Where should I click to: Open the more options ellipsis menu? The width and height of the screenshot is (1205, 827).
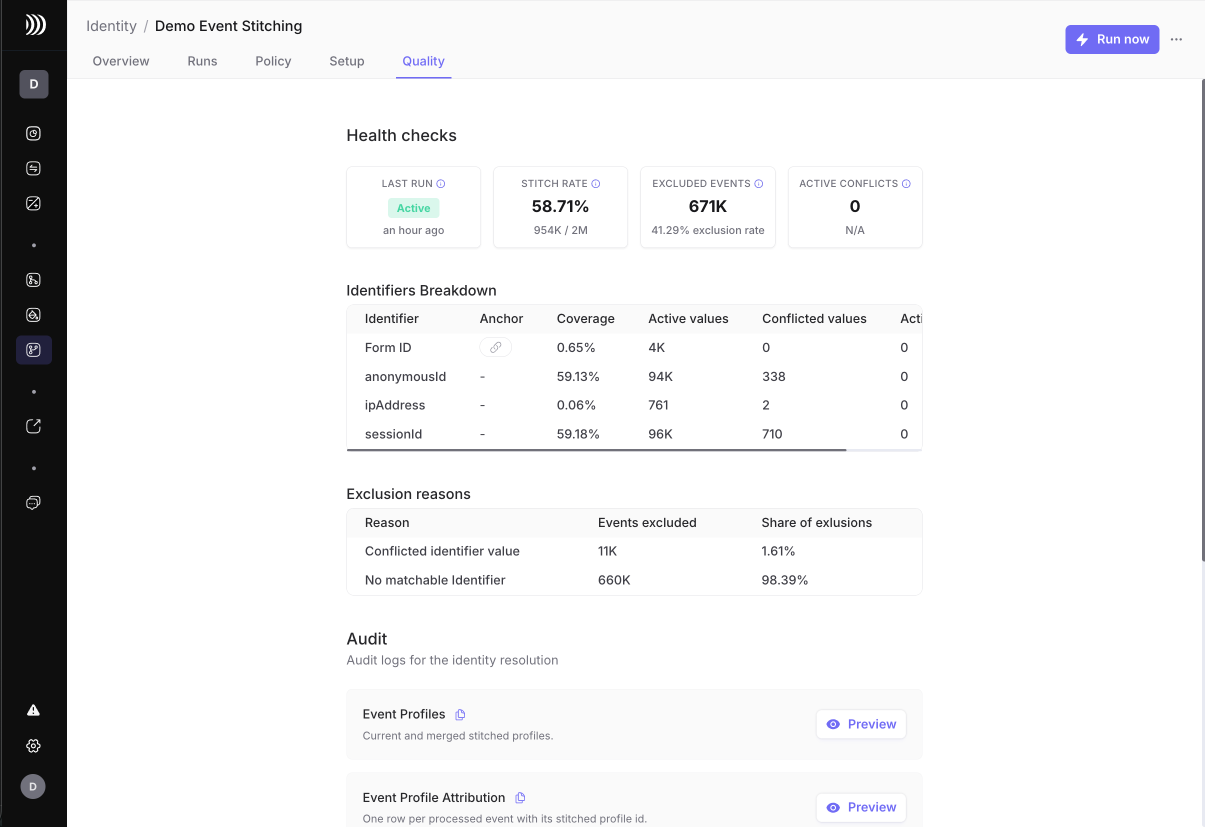(1176, 39)
